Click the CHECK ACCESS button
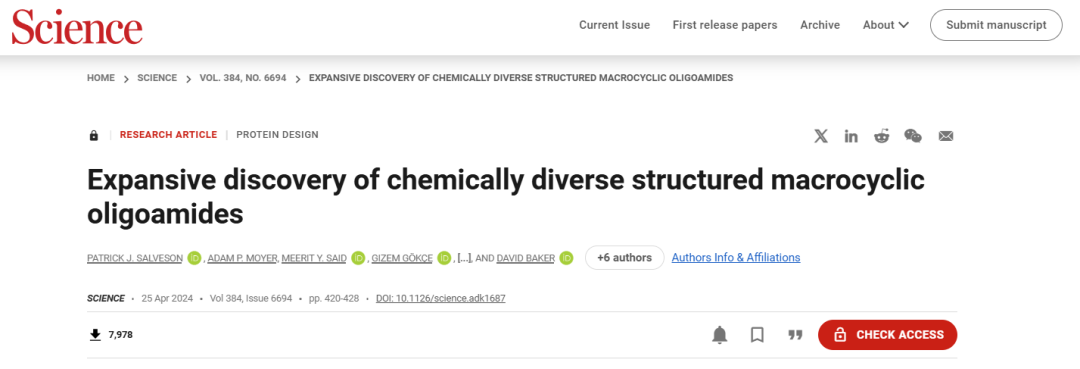Screen dimensions: 1080x369 click(x=887, y=335)
